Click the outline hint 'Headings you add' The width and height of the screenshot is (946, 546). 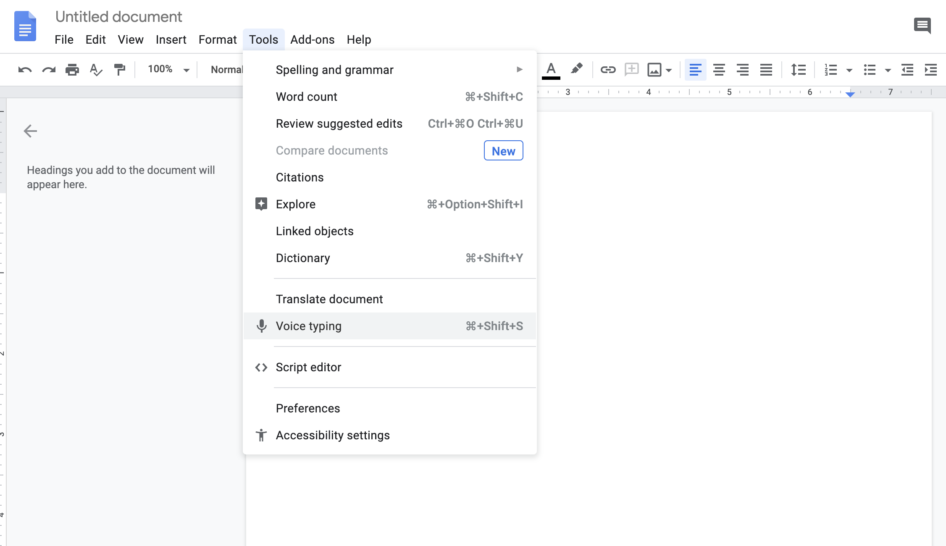click(121, 177)
